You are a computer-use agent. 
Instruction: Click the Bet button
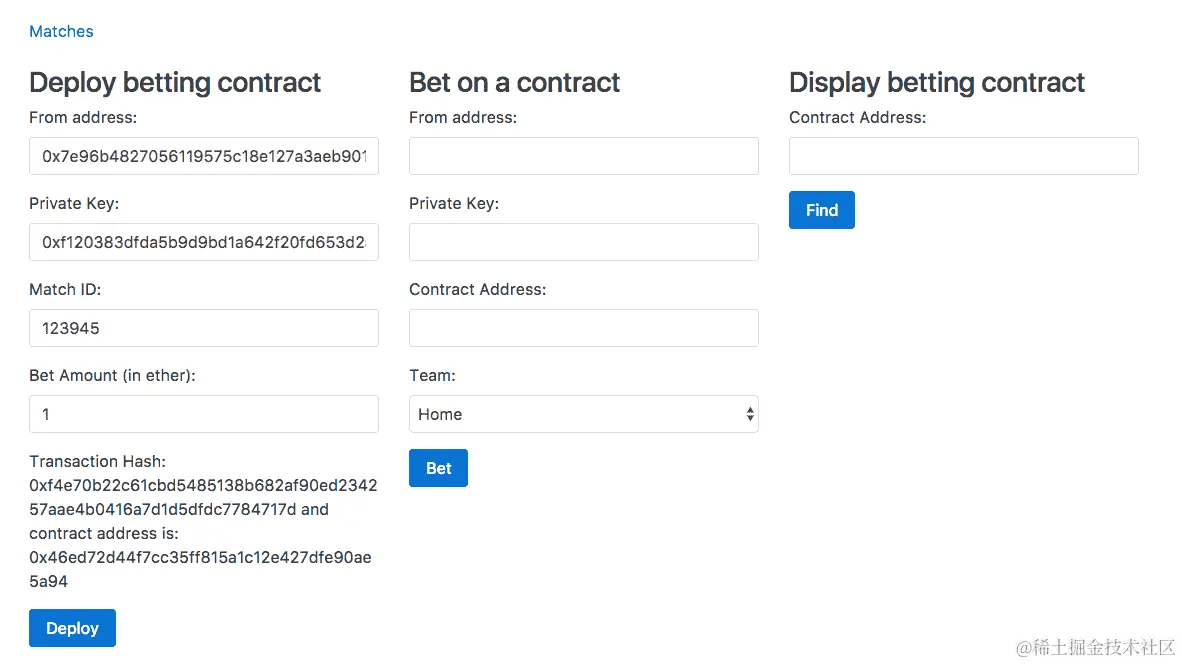click(x=438, y=468)
